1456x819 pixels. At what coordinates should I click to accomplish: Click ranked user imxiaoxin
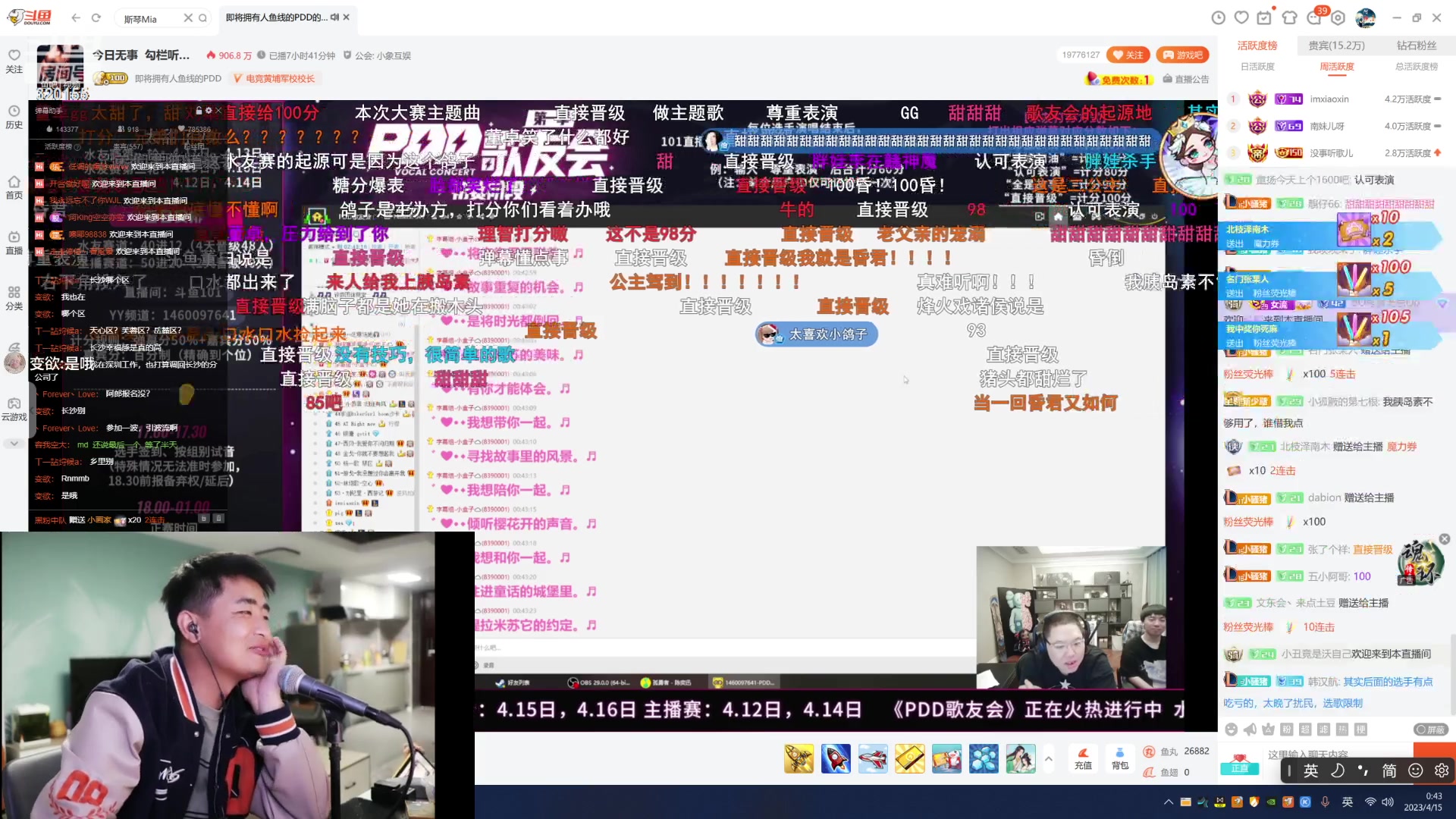point(1329,99)
